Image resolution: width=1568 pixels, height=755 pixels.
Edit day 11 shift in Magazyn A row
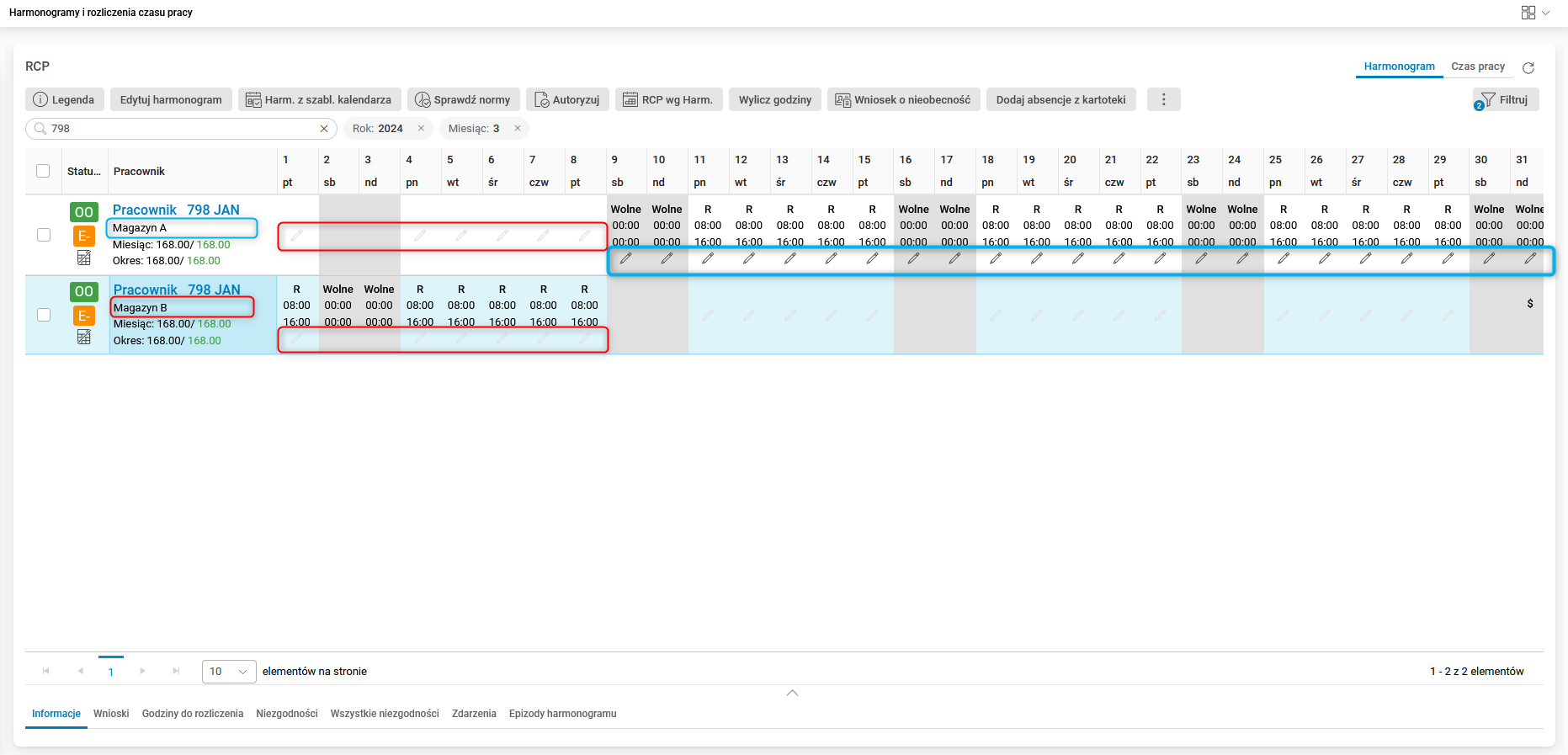(x=708, y=259)
